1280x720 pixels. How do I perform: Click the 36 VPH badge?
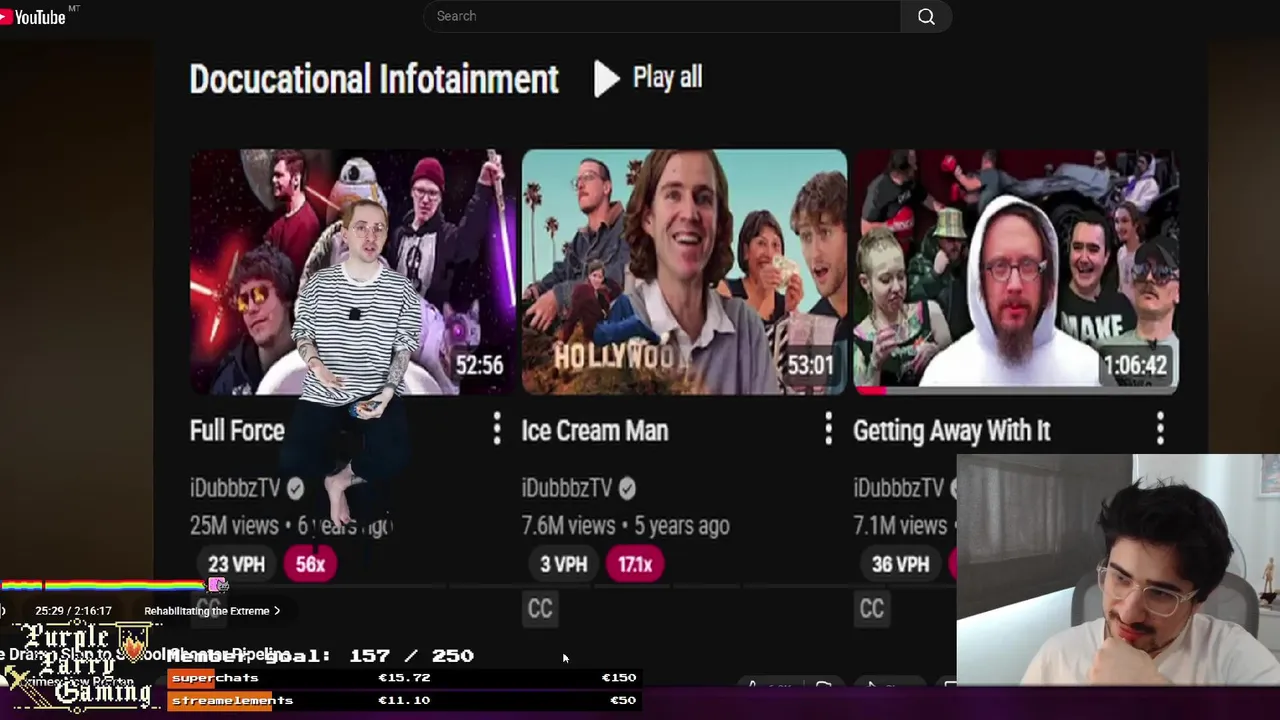pos(900,564)
